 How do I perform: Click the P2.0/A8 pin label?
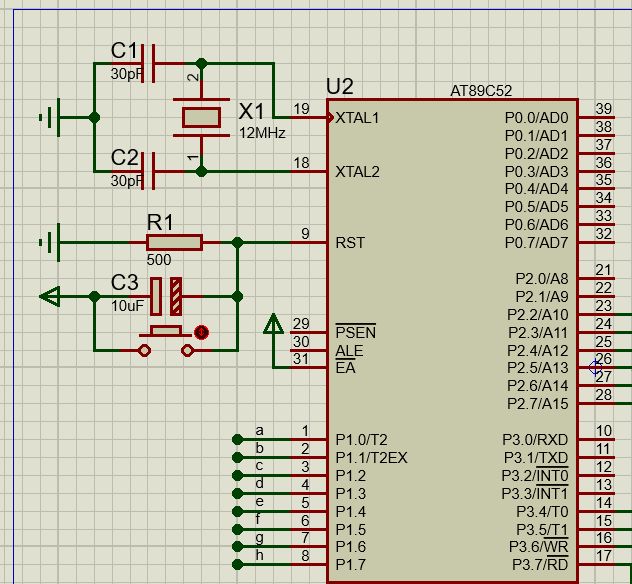click(542, 279)
